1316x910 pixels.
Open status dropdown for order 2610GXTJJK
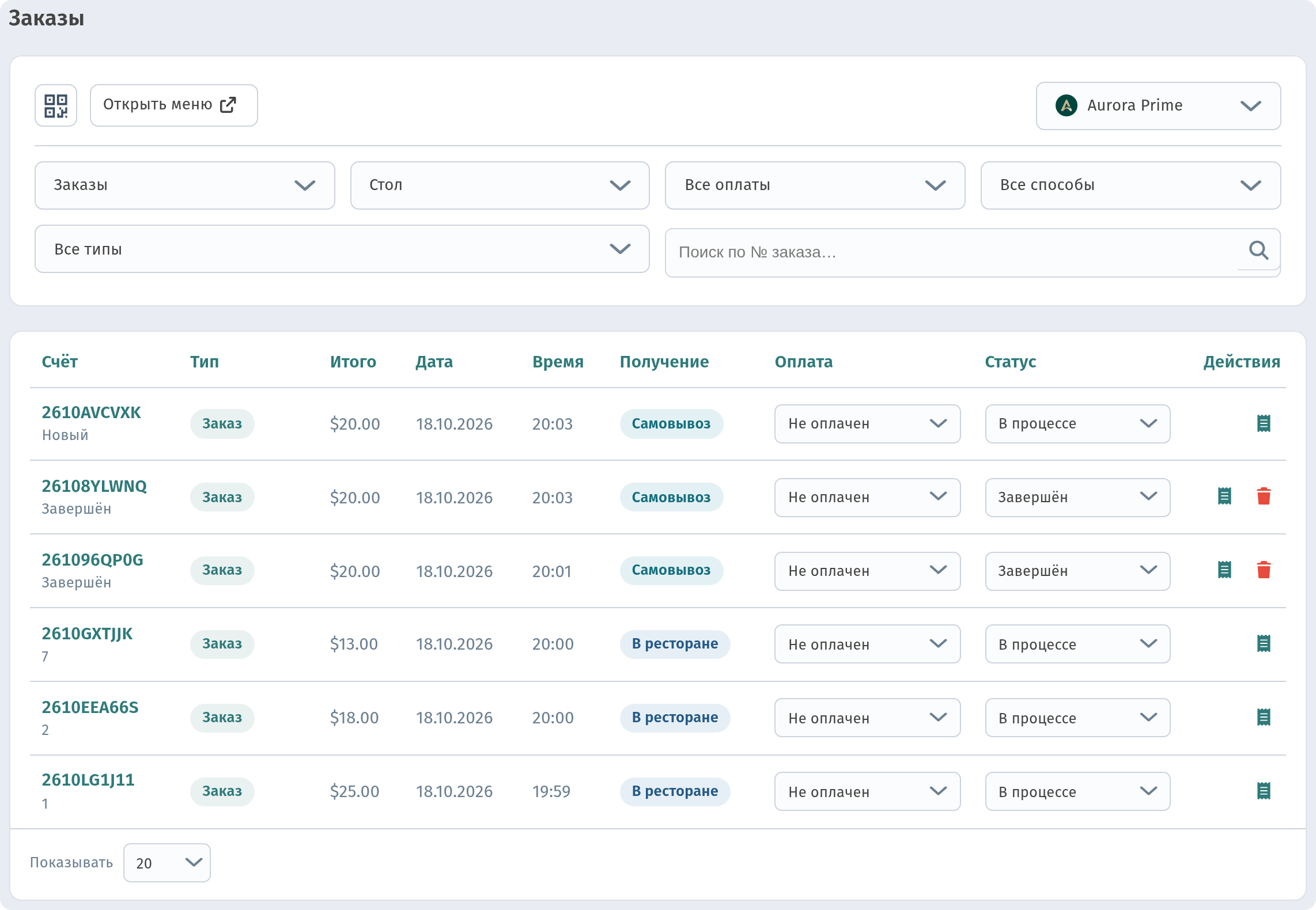[1077, 644]
